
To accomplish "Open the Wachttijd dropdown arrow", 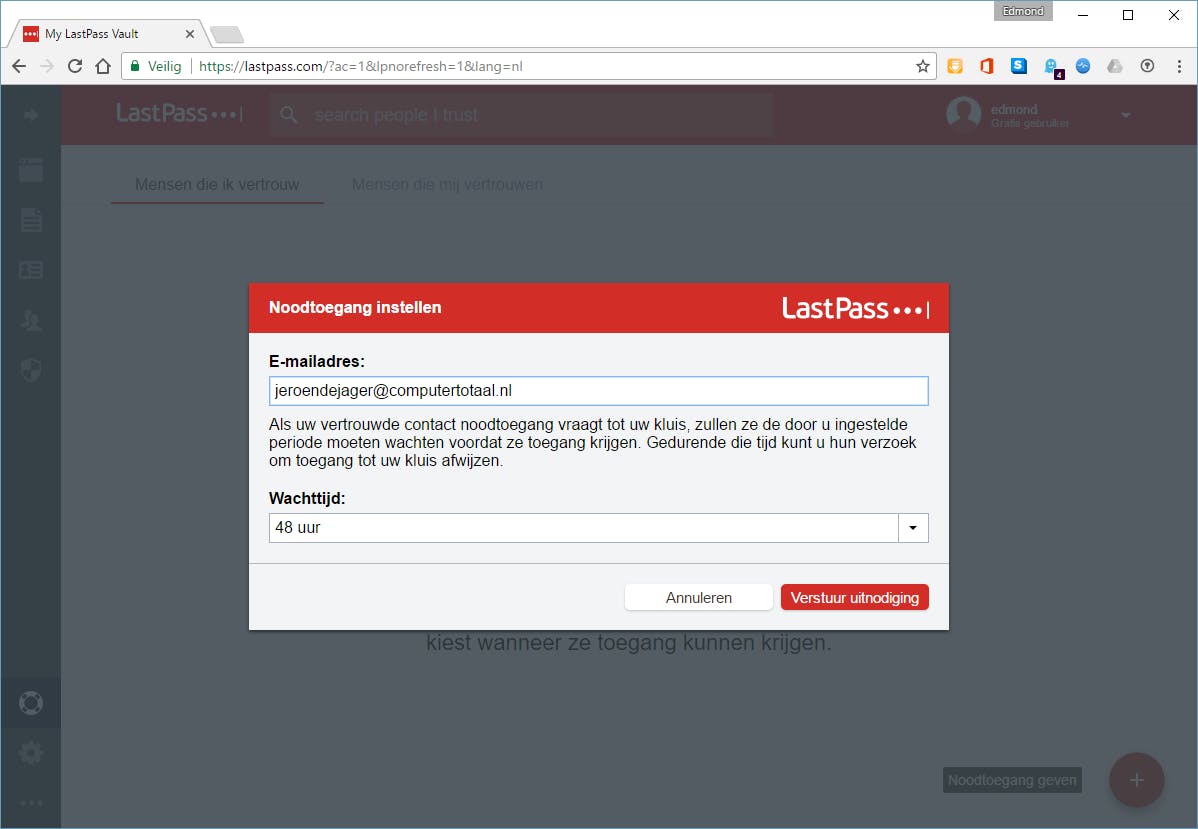I will pyautogui.click(x=913, y=528).
